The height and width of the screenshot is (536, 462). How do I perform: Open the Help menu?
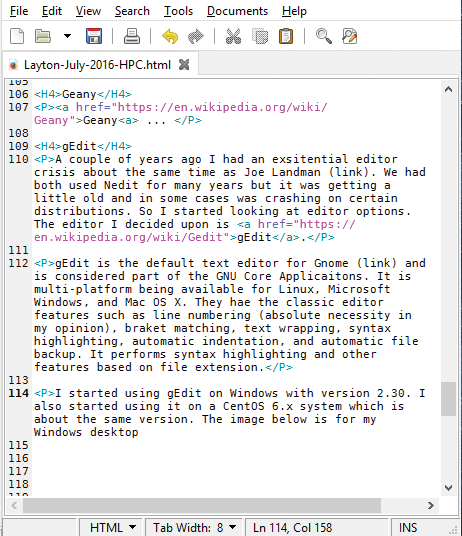pyautogui.click(x=294, y=11)
